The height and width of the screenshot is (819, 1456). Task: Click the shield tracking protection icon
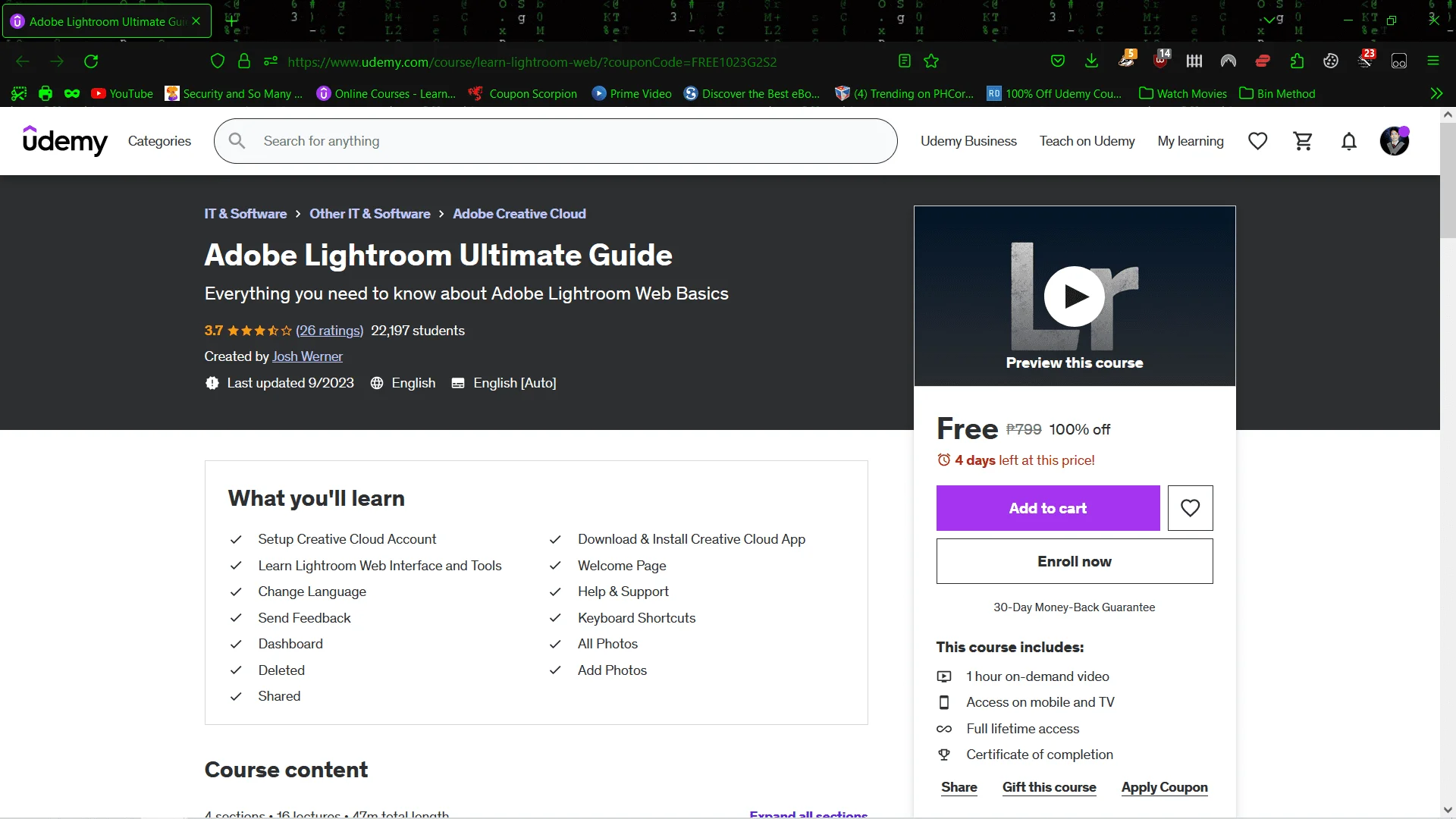coord(218,61)
